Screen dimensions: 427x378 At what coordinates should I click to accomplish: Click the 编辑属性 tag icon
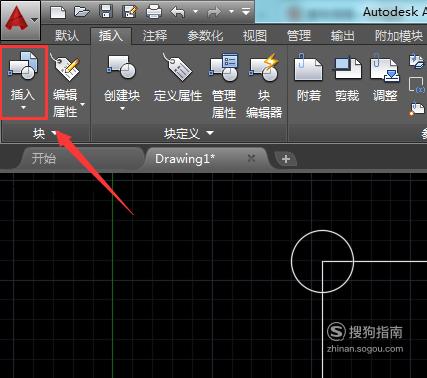pos(65,67)
